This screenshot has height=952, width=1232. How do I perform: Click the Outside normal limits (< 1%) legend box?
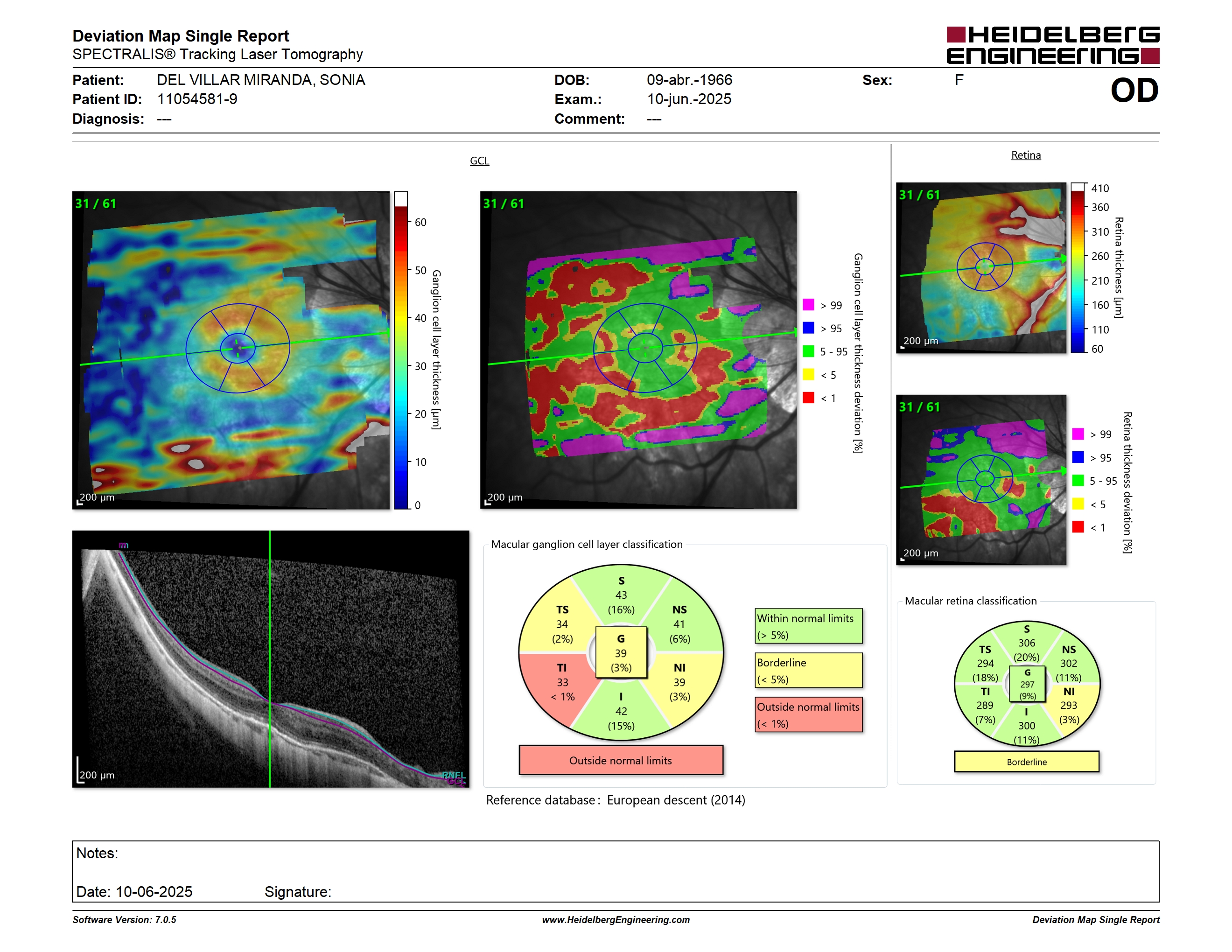[x=808, y=714]
